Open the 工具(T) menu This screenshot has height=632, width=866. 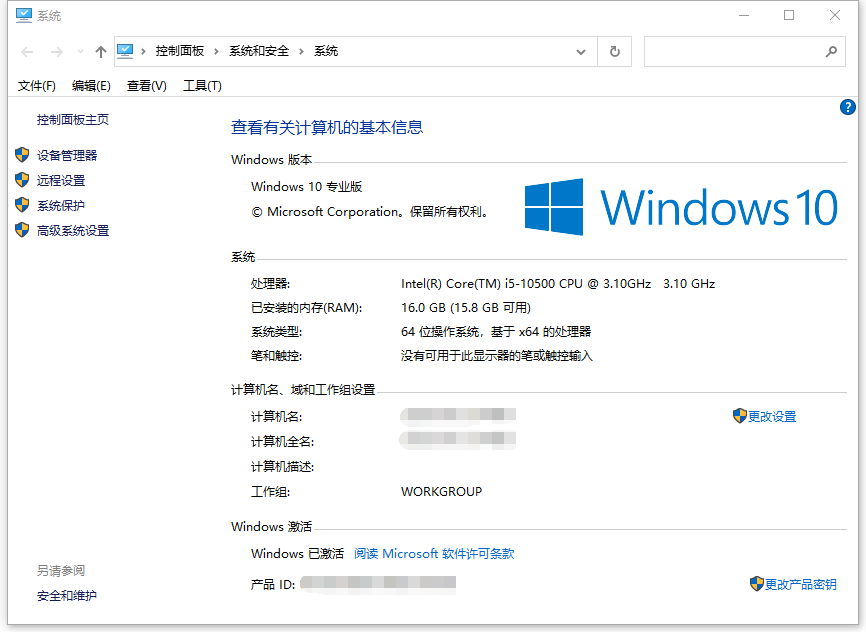pos(202,86)
